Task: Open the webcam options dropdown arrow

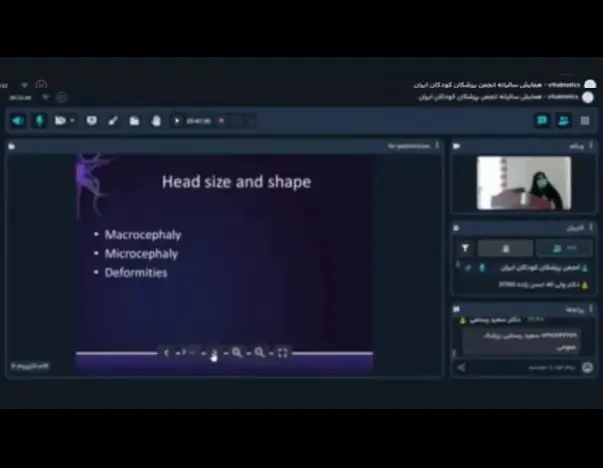Action: point(72,121)
